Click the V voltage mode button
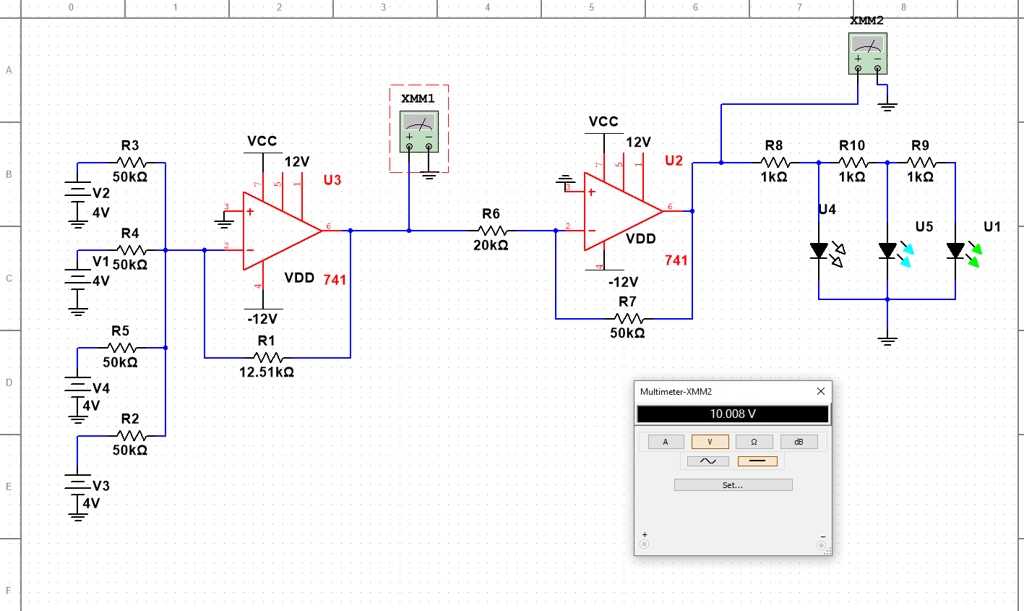This screenshot has width=1024, height=611. coord(709,440)
